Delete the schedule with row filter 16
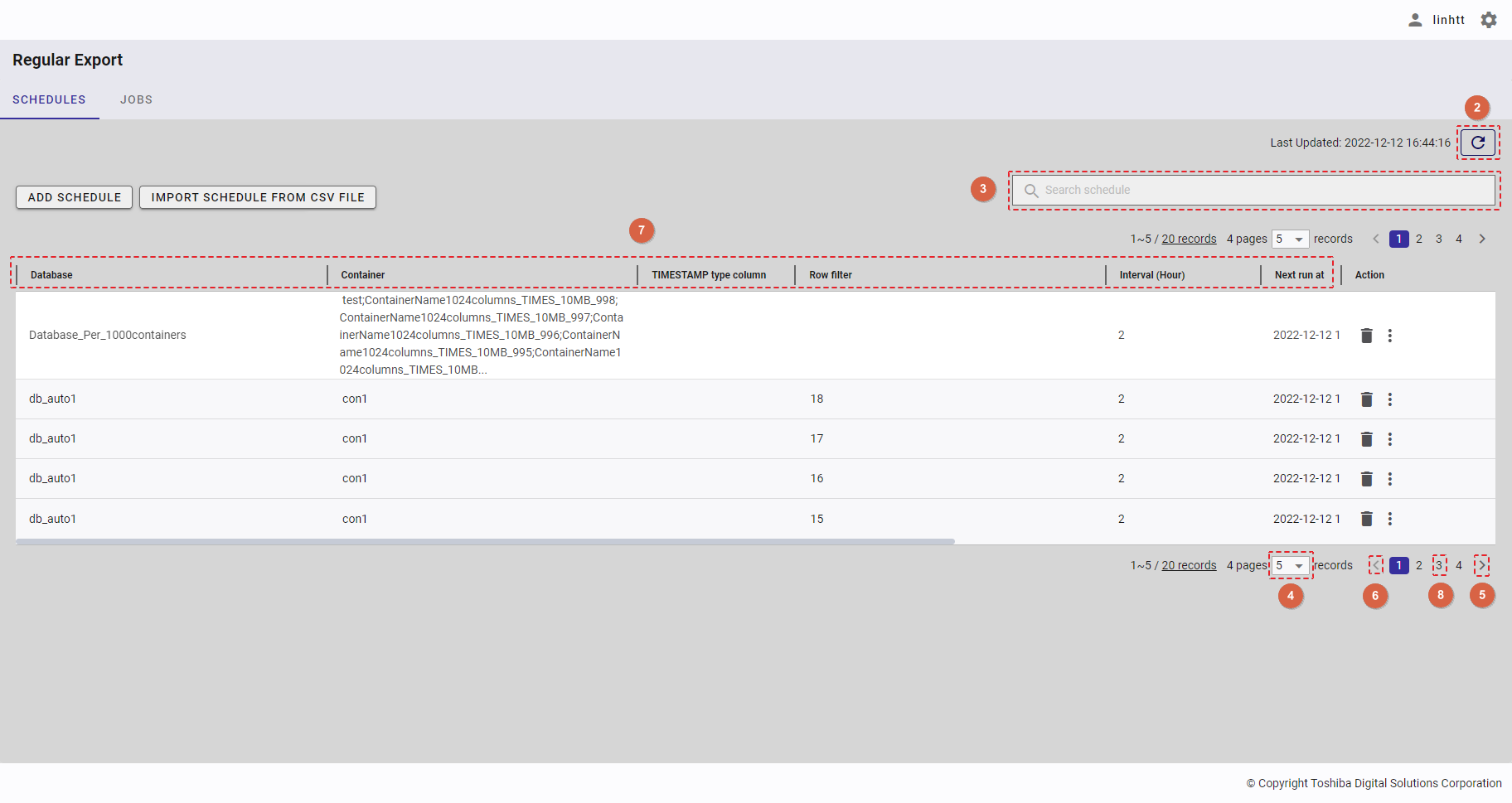1512x803 pixels. click(x=1366, y=479)
